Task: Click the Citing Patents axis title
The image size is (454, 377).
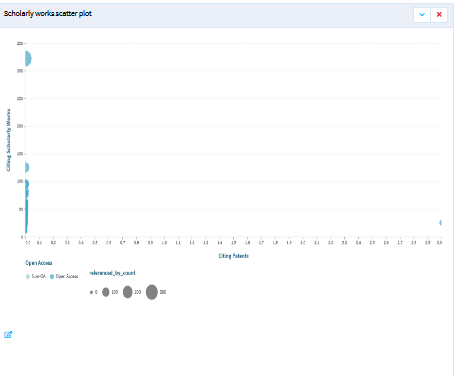Action: point(234,256)
